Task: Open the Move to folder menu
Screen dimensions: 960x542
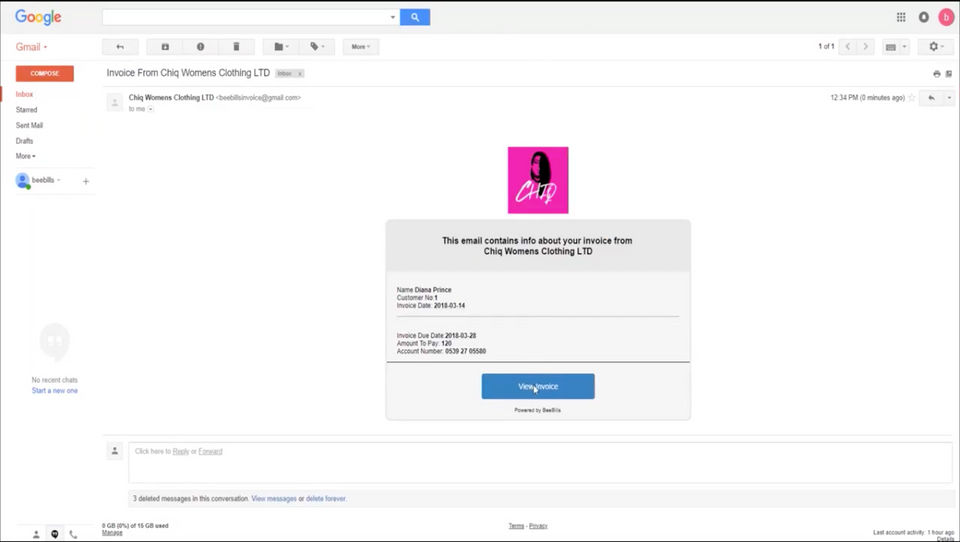Action: pyautogui.click(x=281, y=47)
